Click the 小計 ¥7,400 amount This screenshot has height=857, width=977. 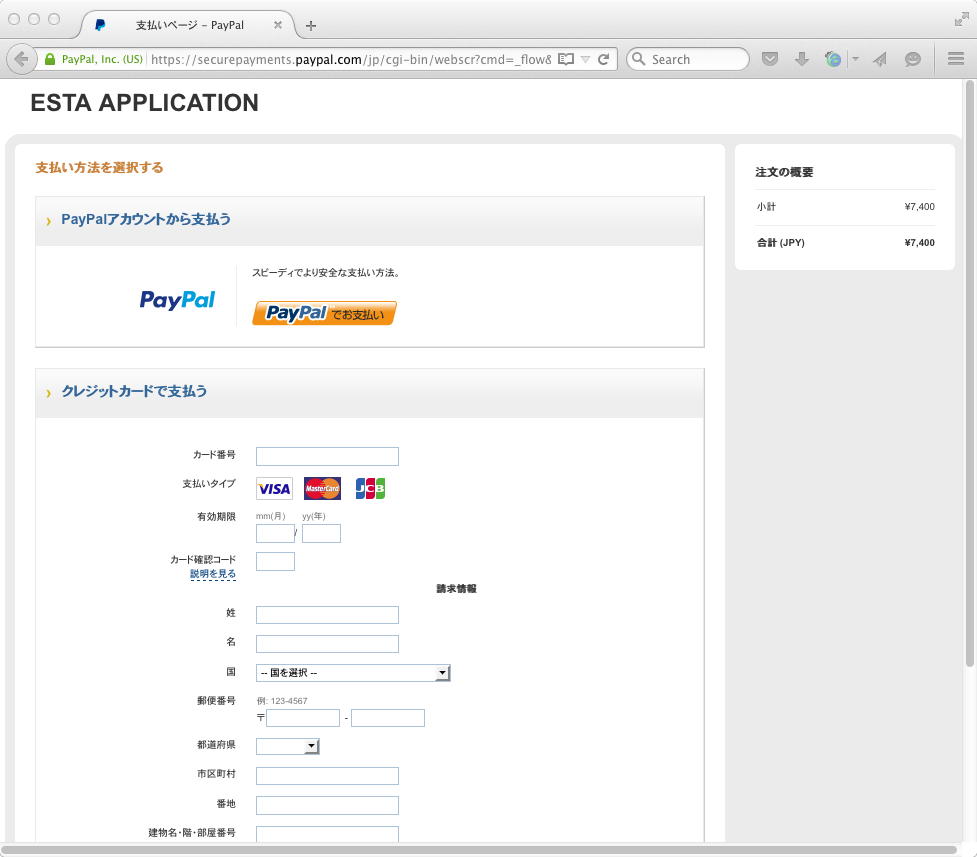point(919,207)
